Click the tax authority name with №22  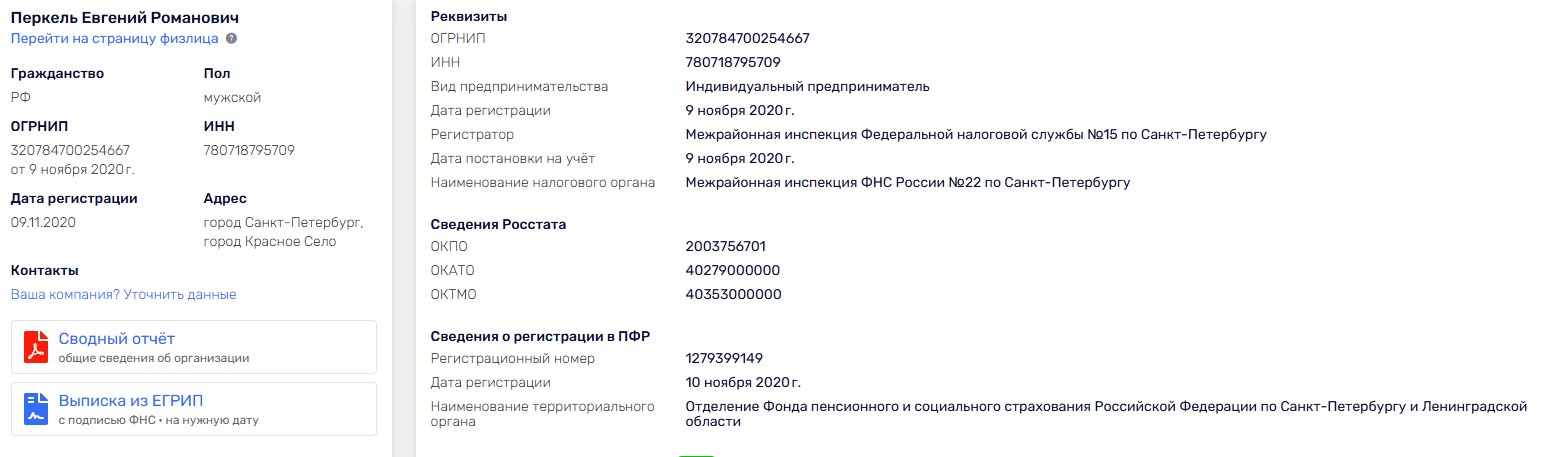coord(907,182)
